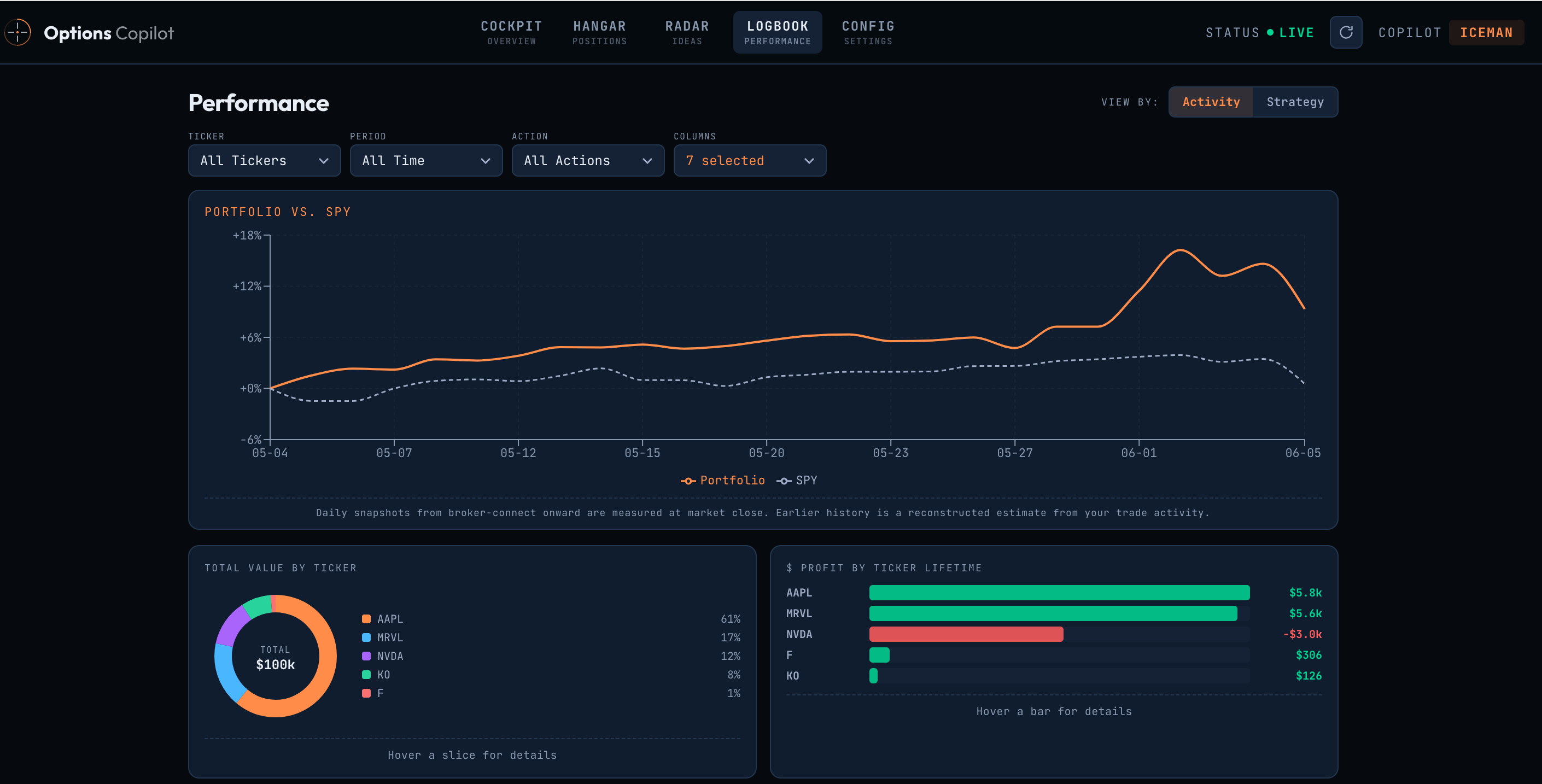This screenshot has height=784, width=1542.
Task: Click the AAPL orange legend swatch
Action: coord(366,619)
